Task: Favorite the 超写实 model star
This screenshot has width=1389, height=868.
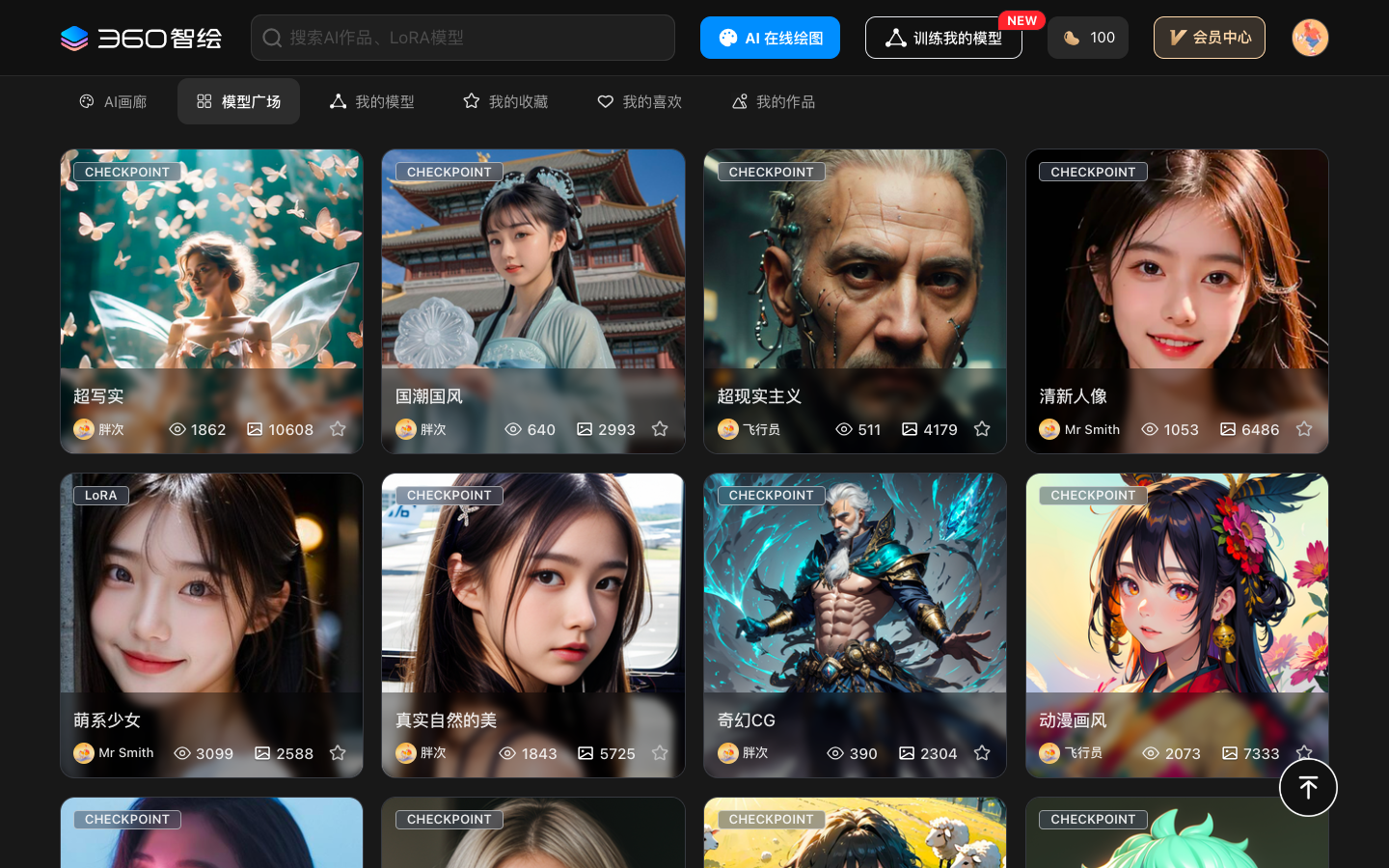Action: [338, 428]
